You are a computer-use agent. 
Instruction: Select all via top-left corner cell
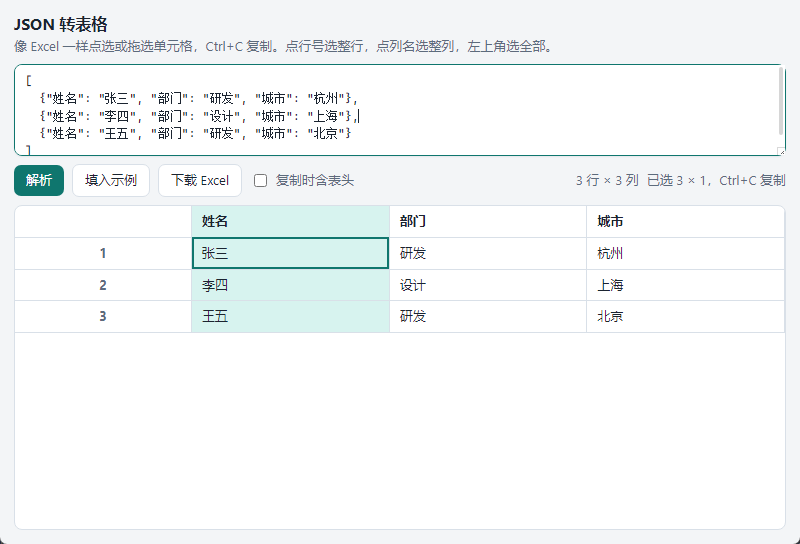coord(103,221)
